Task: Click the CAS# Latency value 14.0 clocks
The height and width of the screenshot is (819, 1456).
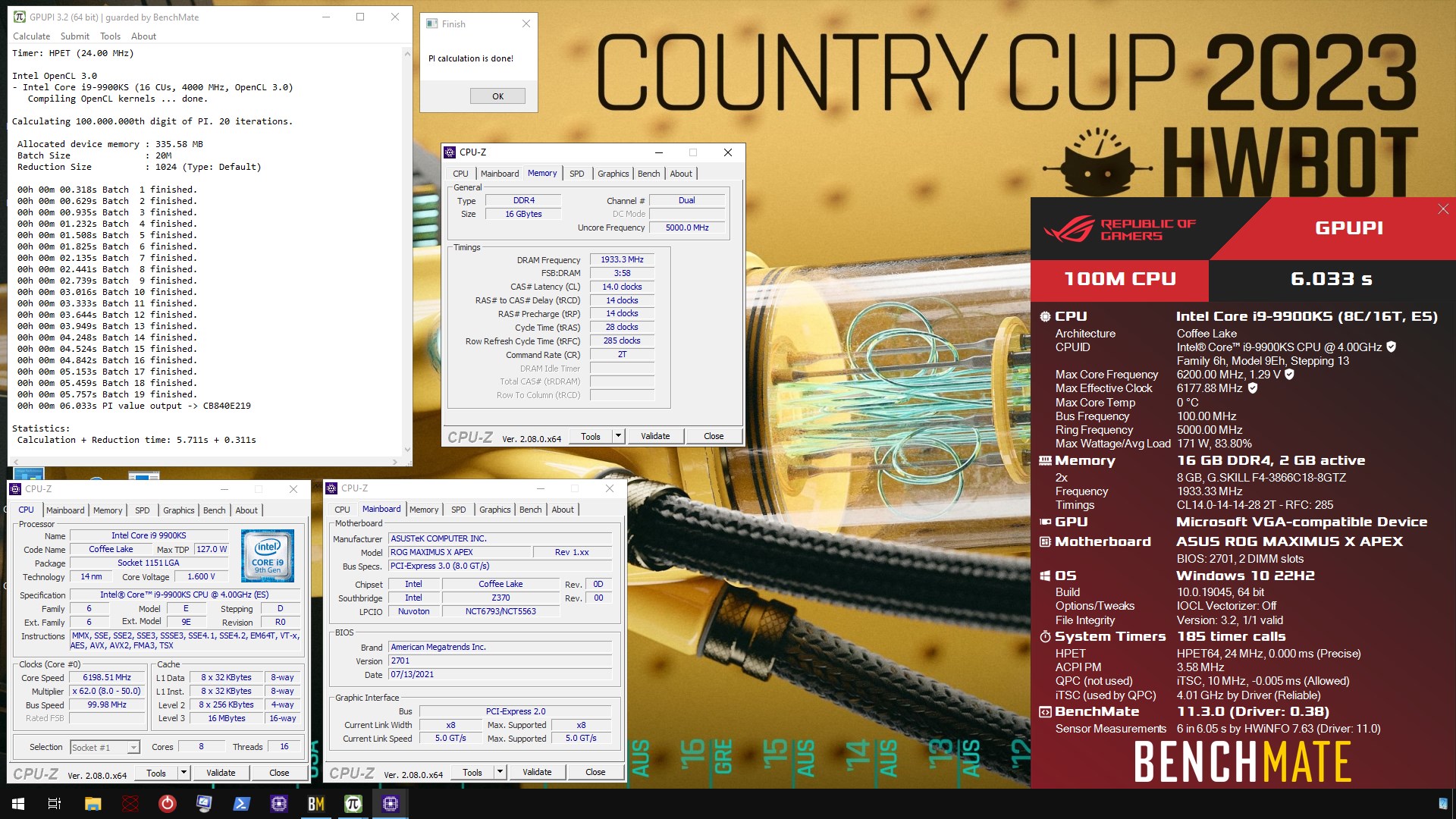Action: pos(622,287)
